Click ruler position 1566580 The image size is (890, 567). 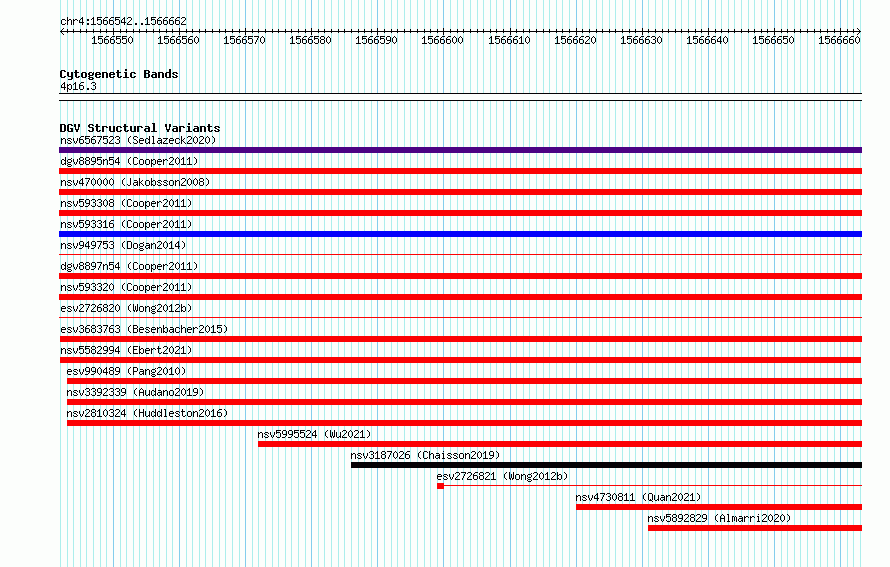[310, 40]
